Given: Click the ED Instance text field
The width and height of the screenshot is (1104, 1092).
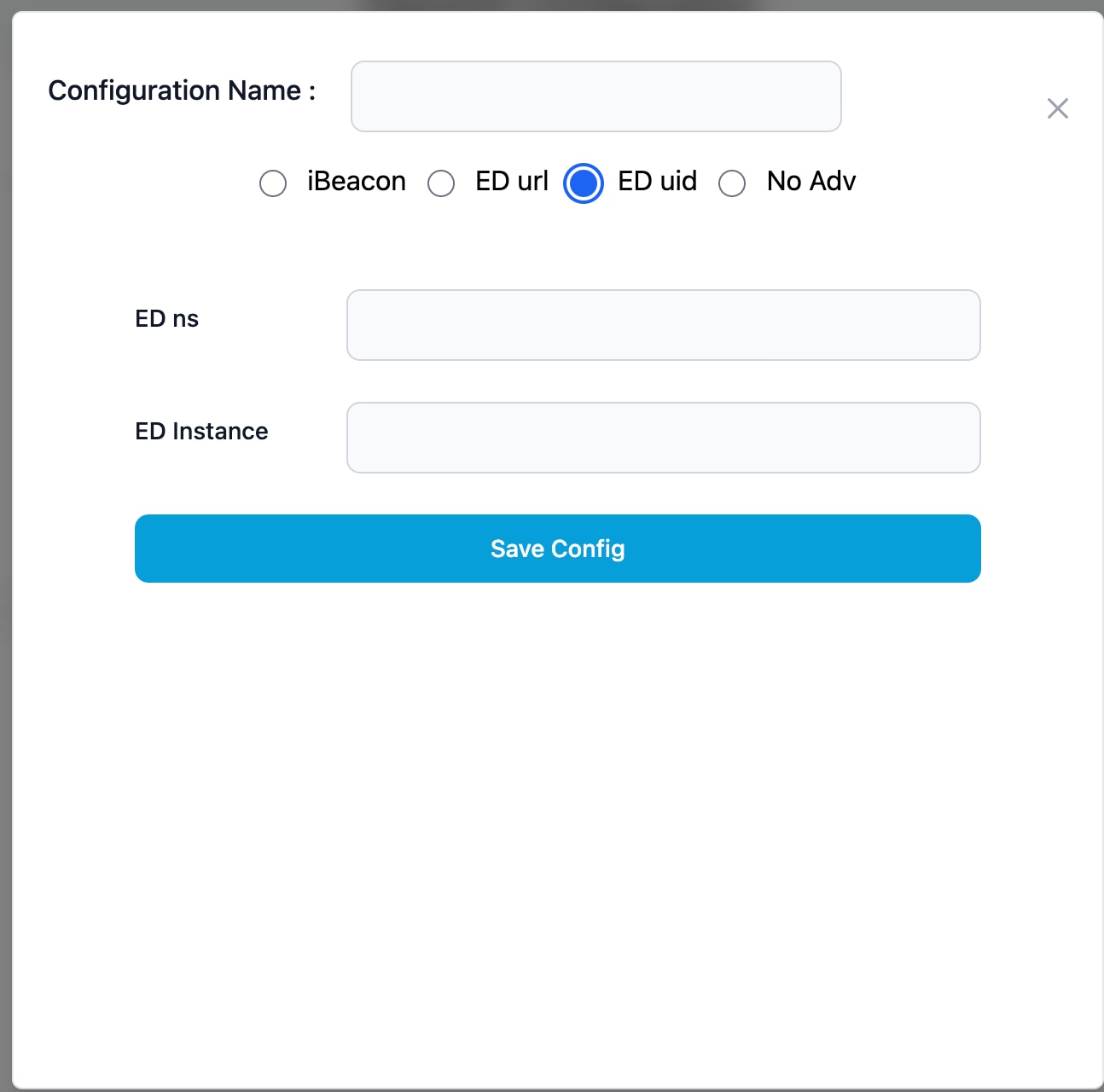Looking at the screenshot, I should pyautogui.click(x=663, y=437).
